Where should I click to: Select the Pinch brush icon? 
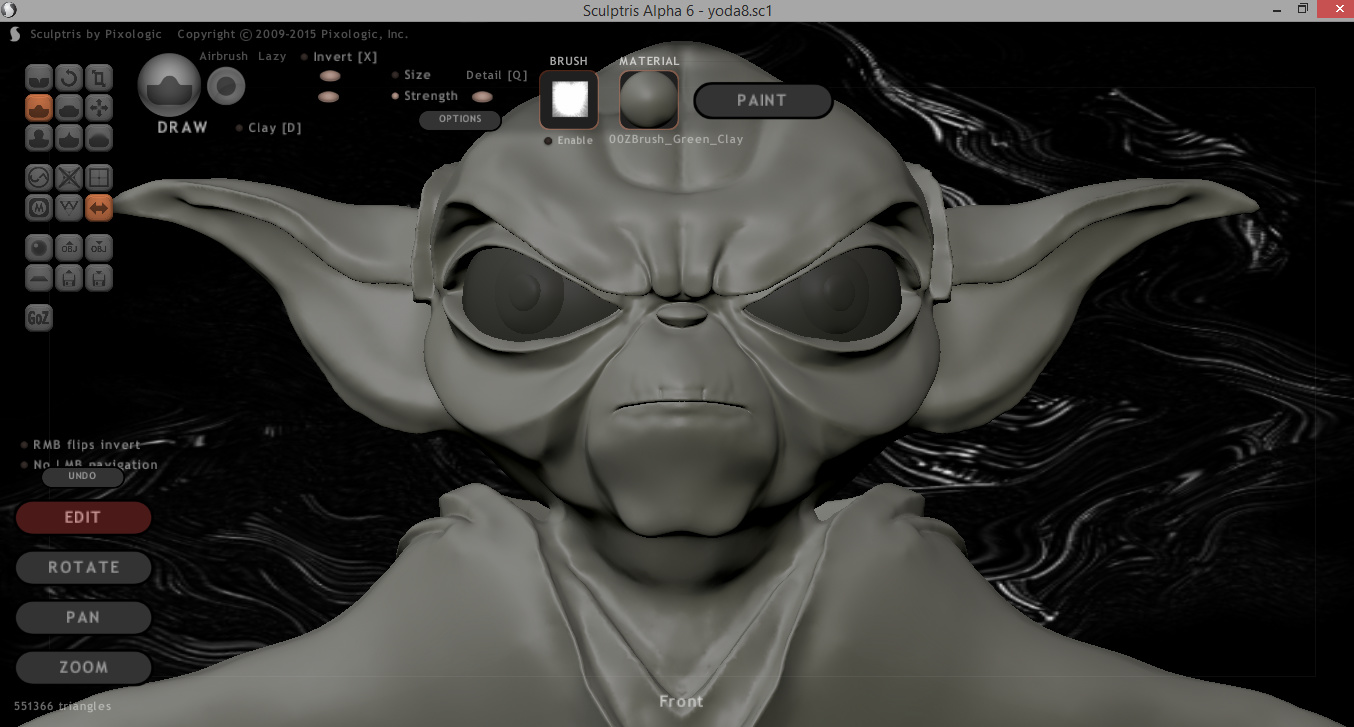point(69,137)
